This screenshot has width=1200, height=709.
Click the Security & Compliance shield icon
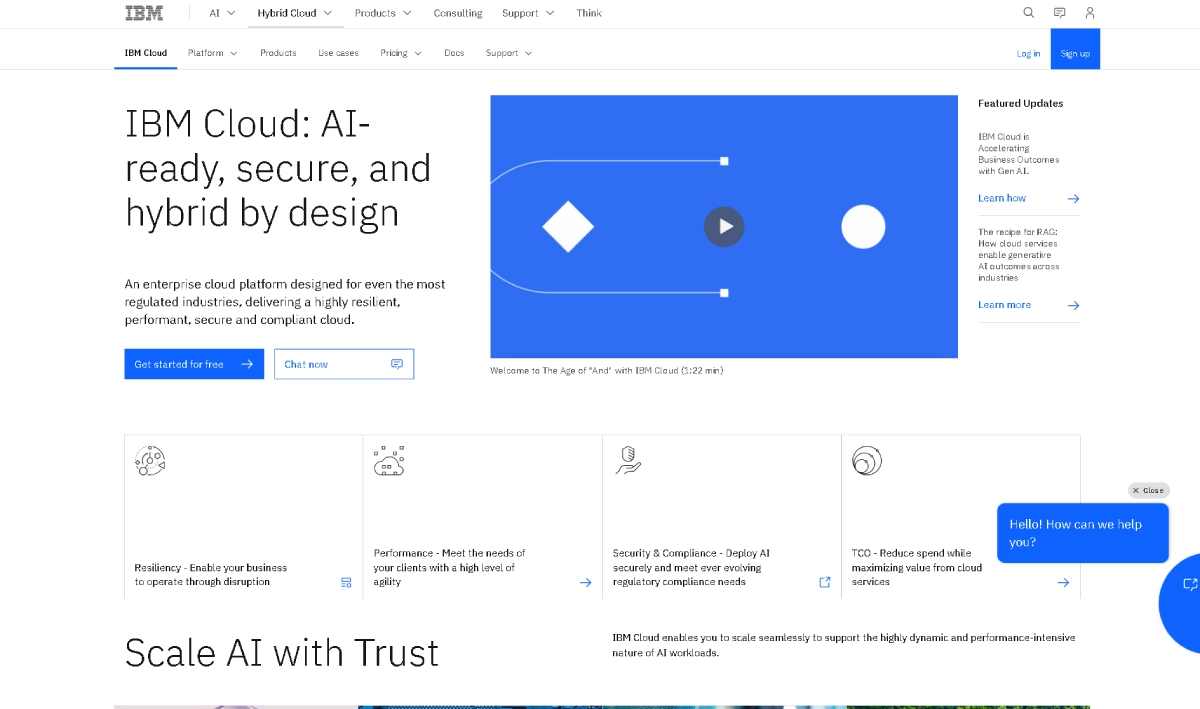(628, 460)
